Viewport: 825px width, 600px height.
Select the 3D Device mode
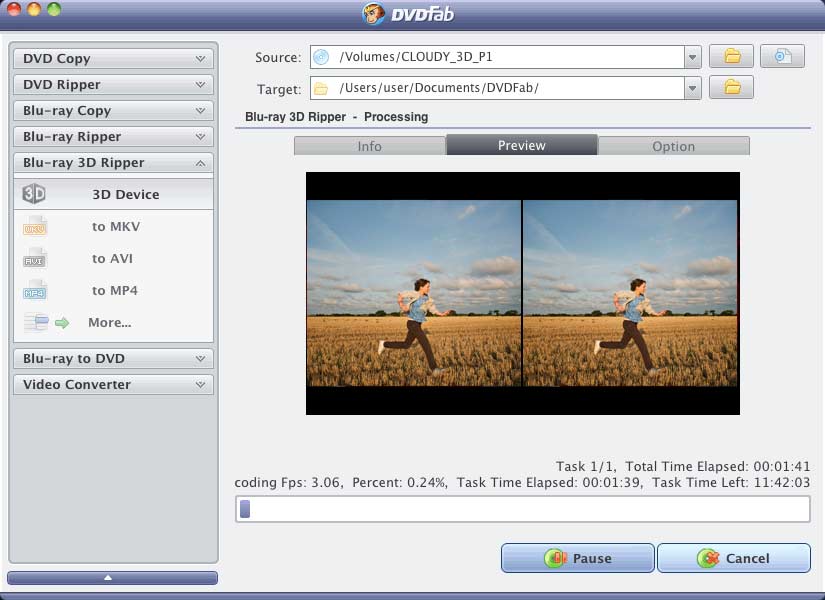[x=113, y=194]
